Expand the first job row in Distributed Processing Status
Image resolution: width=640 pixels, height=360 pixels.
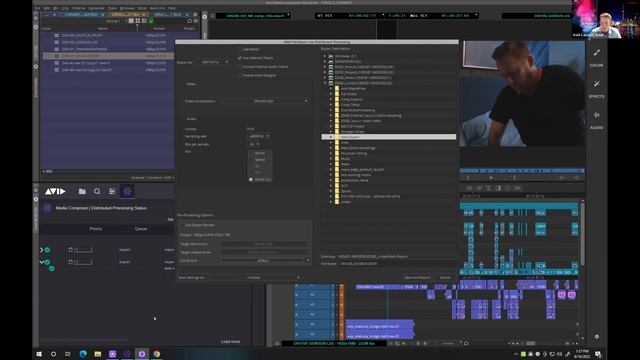(41, 249)
